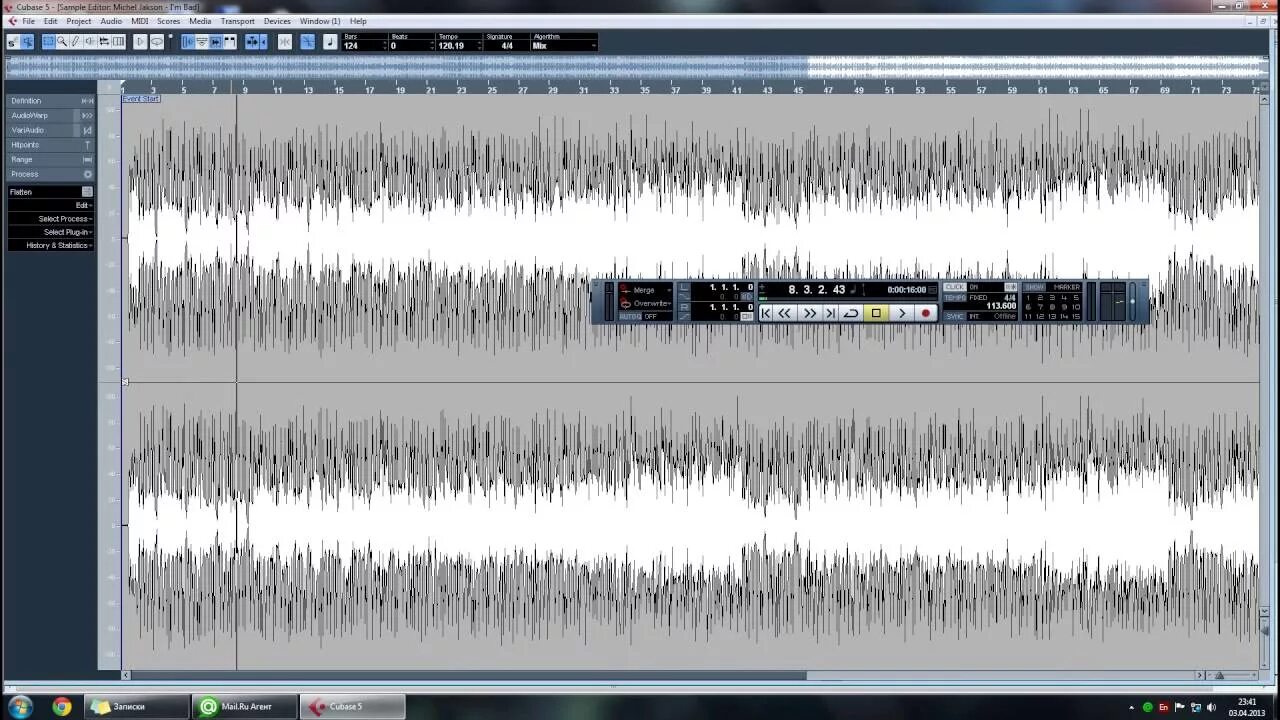
Task: Click the Signature 4/4 field
Action: click(506, 46)
